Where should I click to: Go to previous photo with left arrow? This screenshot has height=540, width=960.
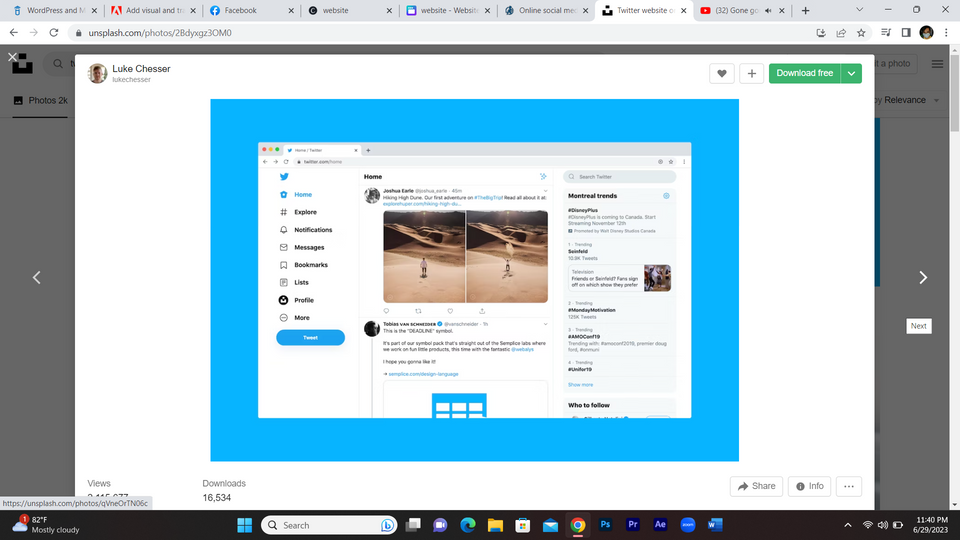pos(37,278)
